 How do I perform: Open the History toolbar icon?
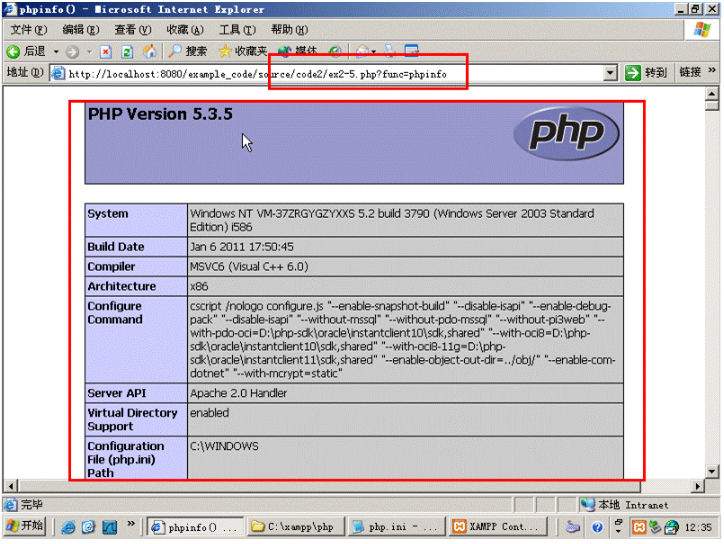335,52
